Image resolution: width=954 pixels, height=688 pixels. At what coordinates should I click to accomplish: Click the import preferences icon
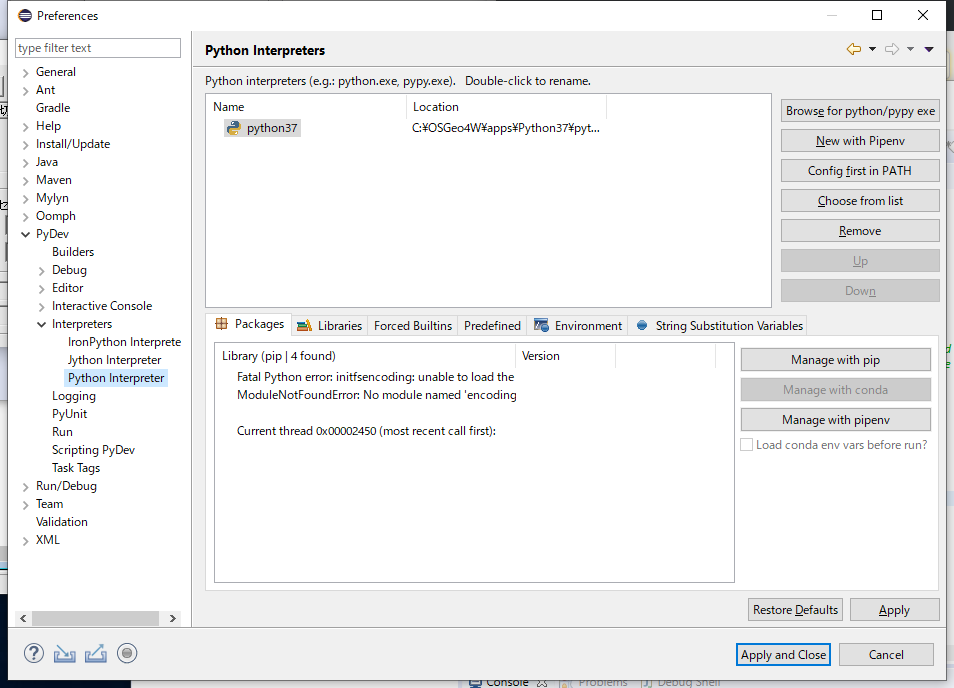coord(64,654)
